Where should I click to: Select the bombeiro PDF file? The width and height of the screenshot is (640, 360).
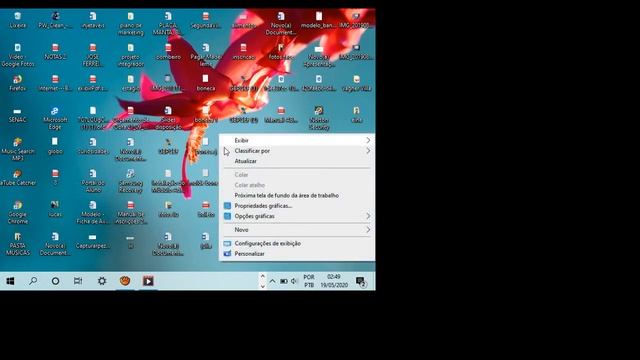(168, 52)
